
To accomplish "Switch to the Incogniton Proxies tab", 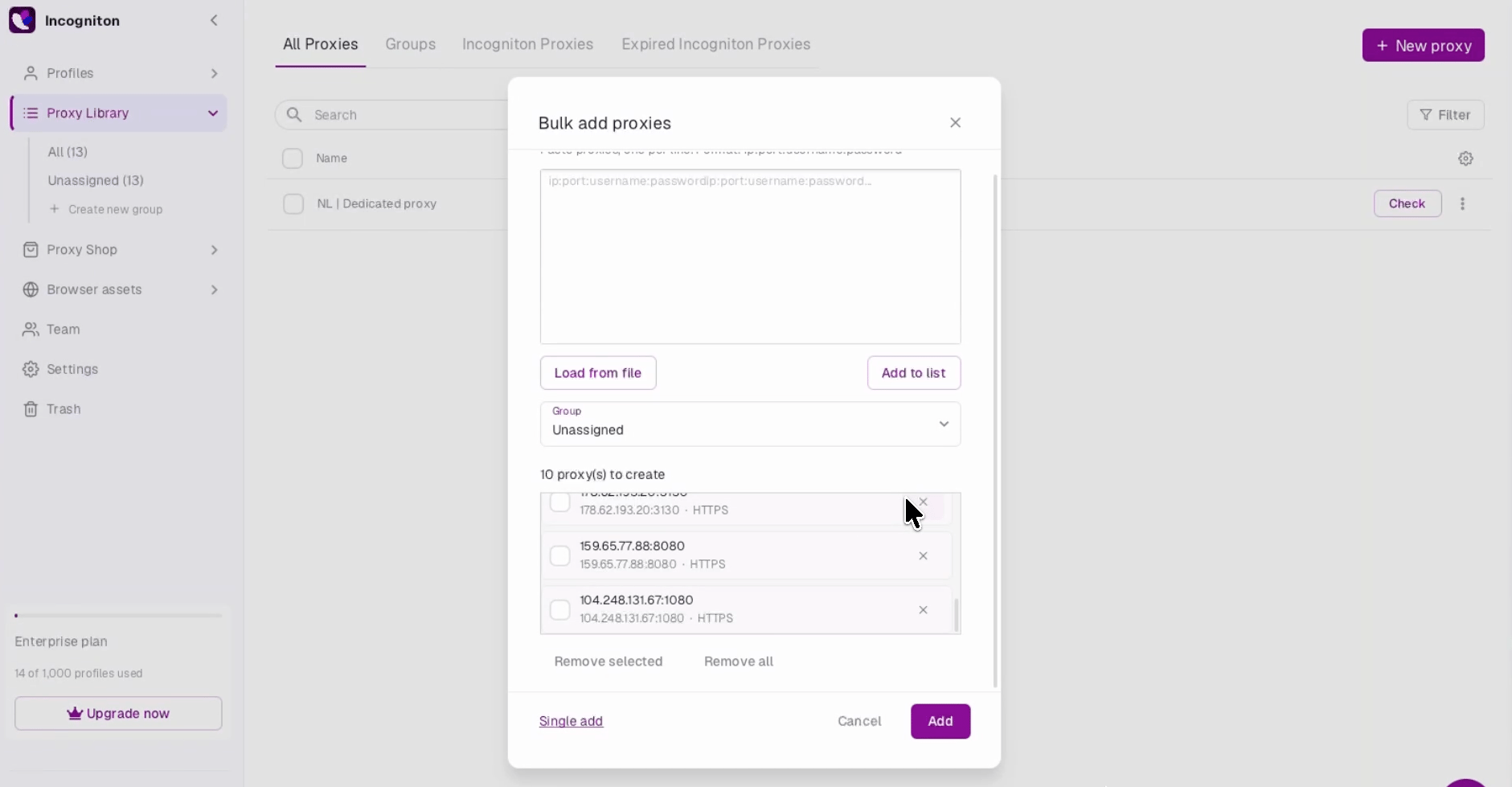I will (527, 44).
